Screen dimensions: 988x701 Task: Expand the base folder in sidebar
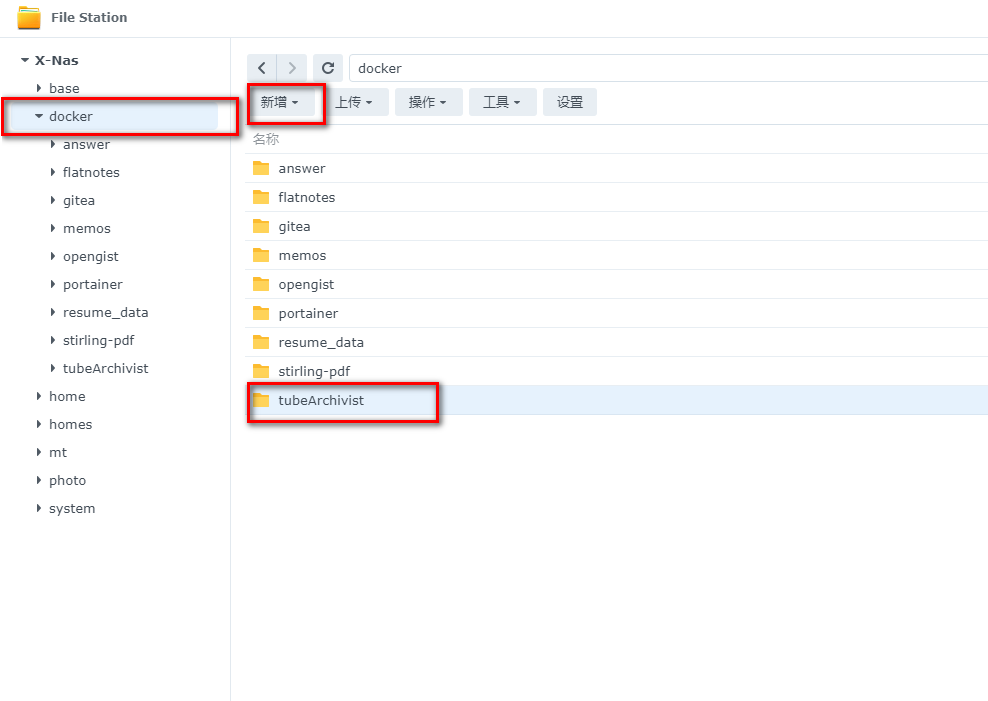coord(39,88)
